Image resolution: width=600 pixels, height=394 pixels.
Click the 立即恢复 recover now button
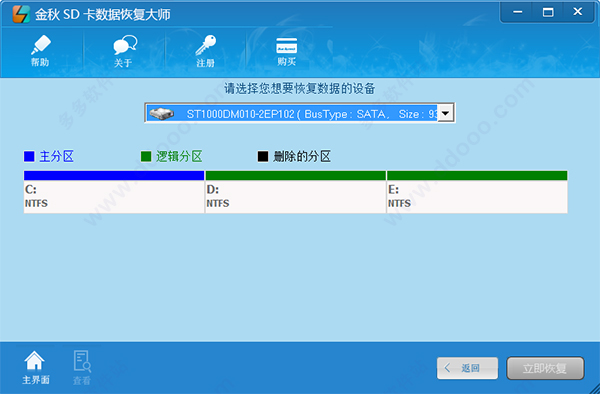545,368
